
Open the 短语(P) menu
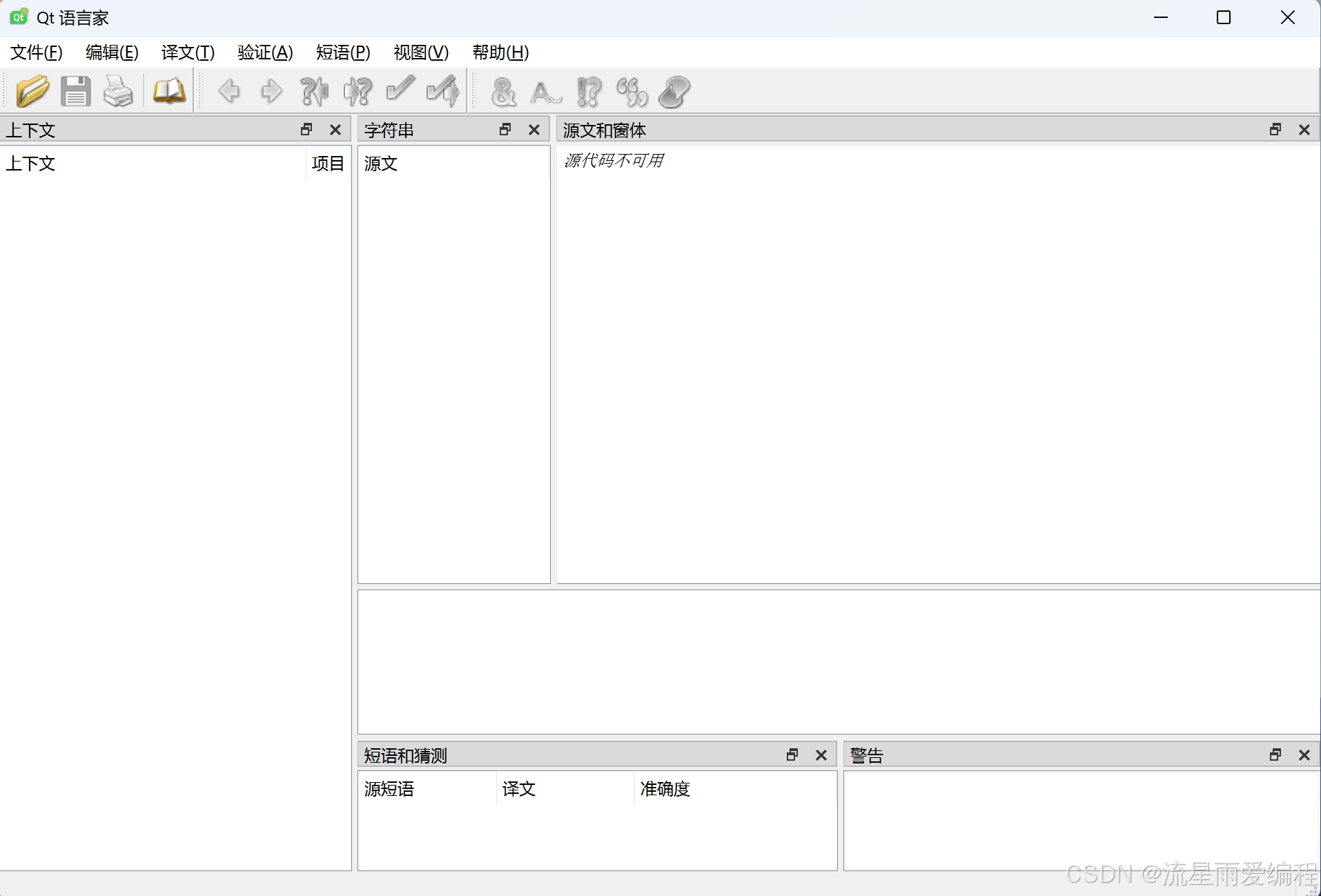[x=343, y=52]
